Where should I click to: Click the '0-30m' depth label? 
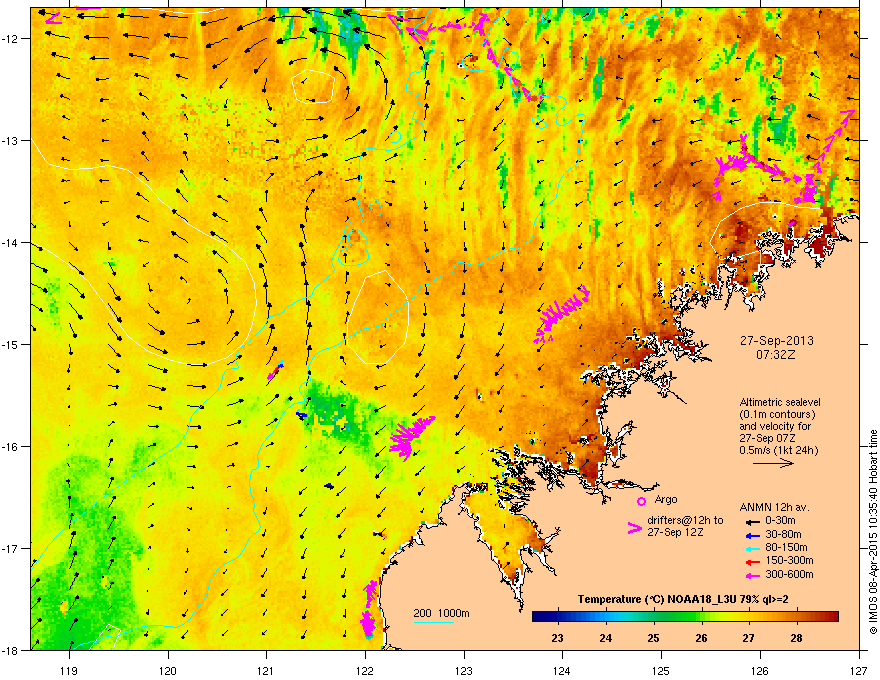781,521
